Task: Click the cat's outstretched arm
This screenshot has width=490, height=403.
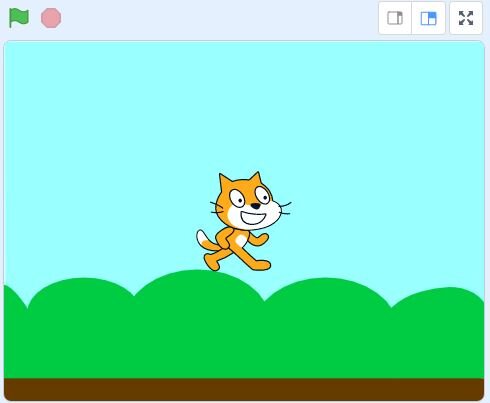Action: click(x=259, y=239)
